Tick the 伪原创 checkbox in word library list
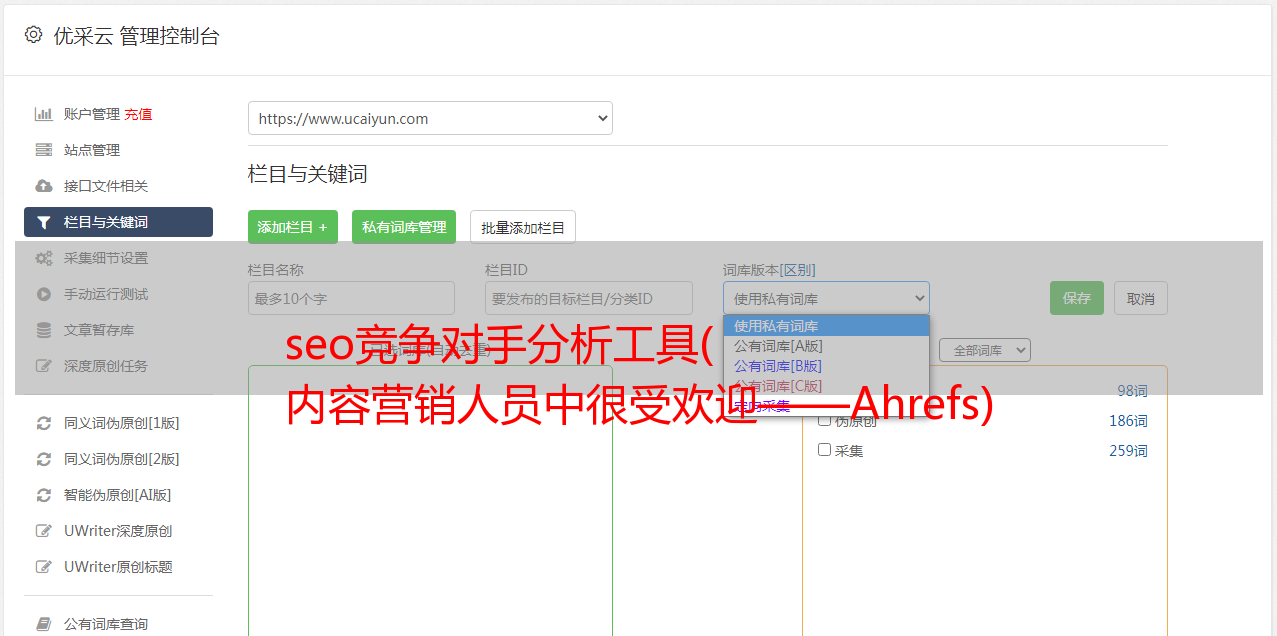The width and height of the screenshot is (1277, 636). coord(824,420)
